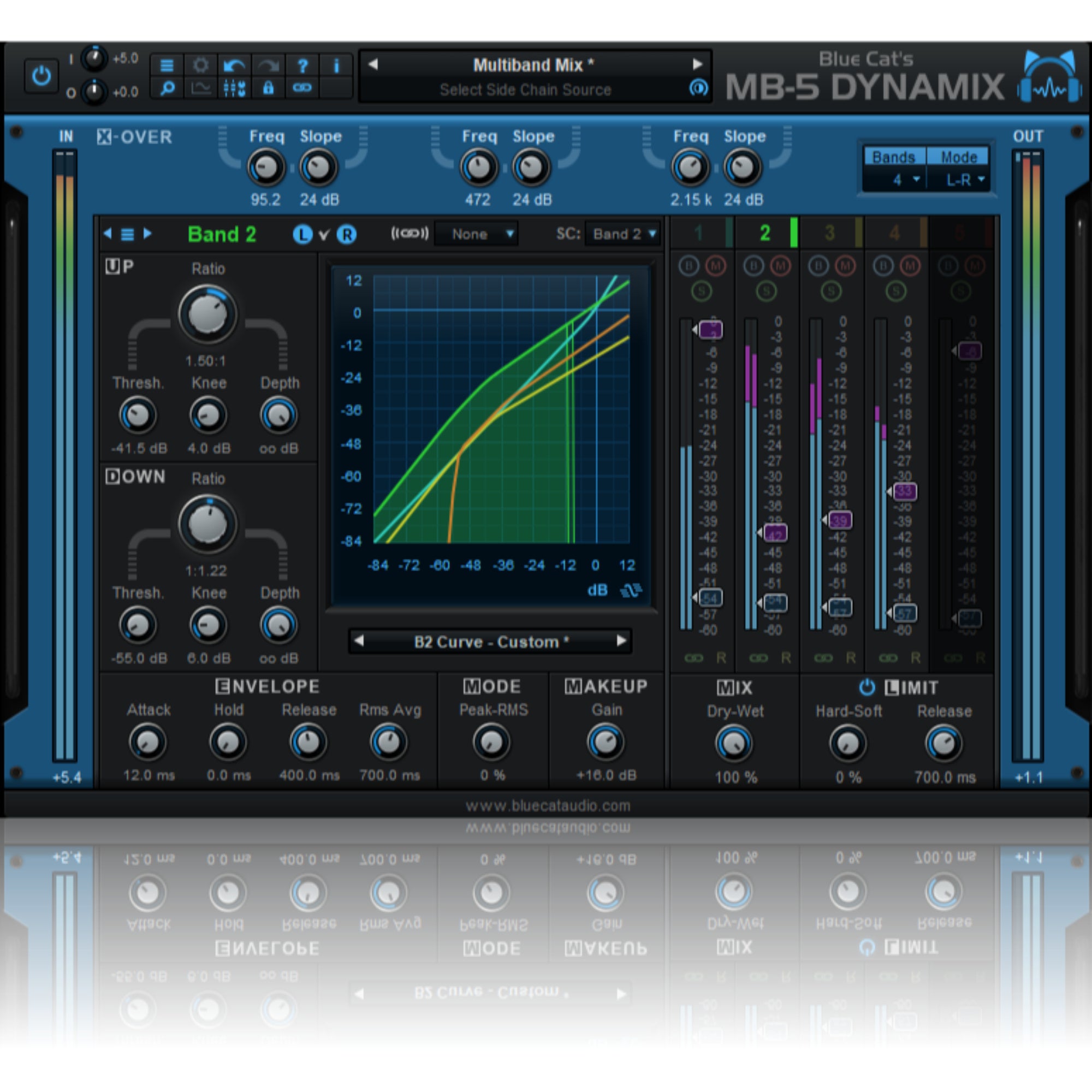This screenshot has height=1092, width=1092.
Task: Select band 2 tab
Action: point(767,233)
